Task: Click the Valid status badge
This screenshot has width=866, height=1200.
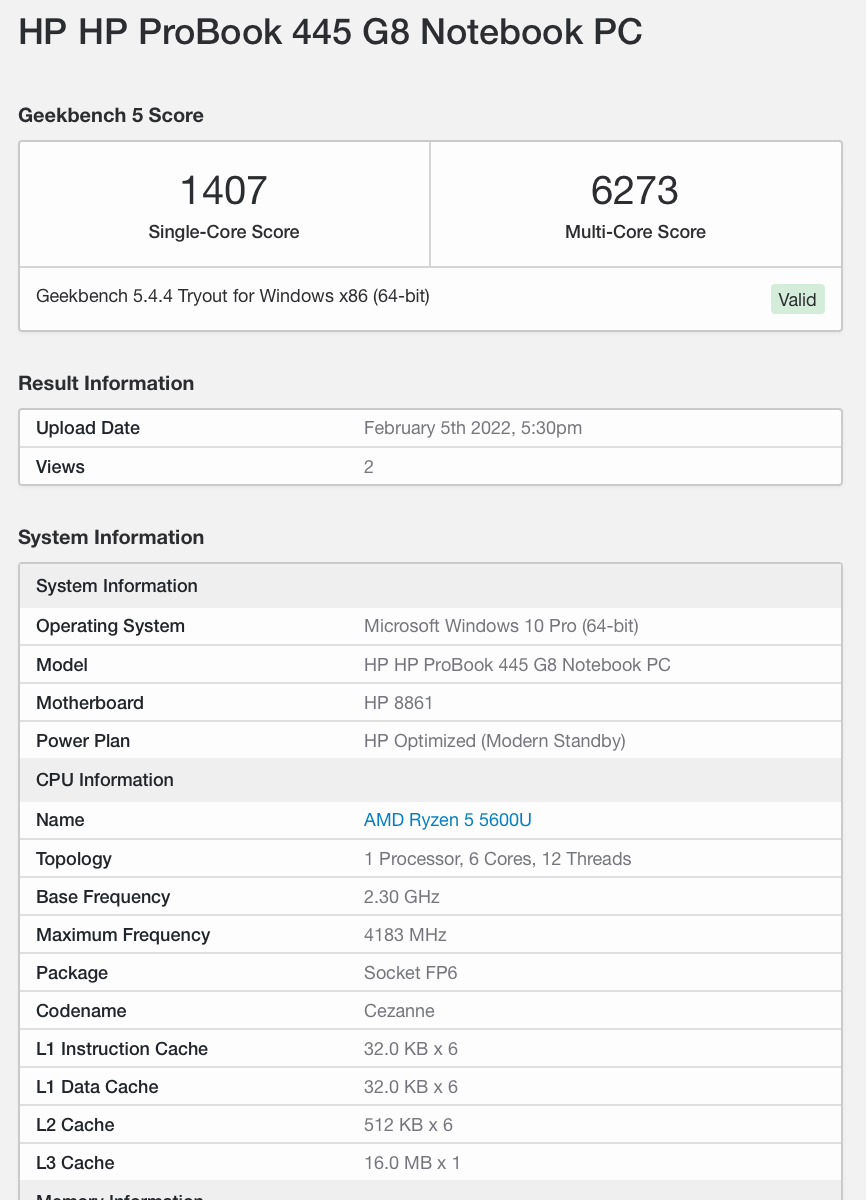Action: tap(798, 299)
